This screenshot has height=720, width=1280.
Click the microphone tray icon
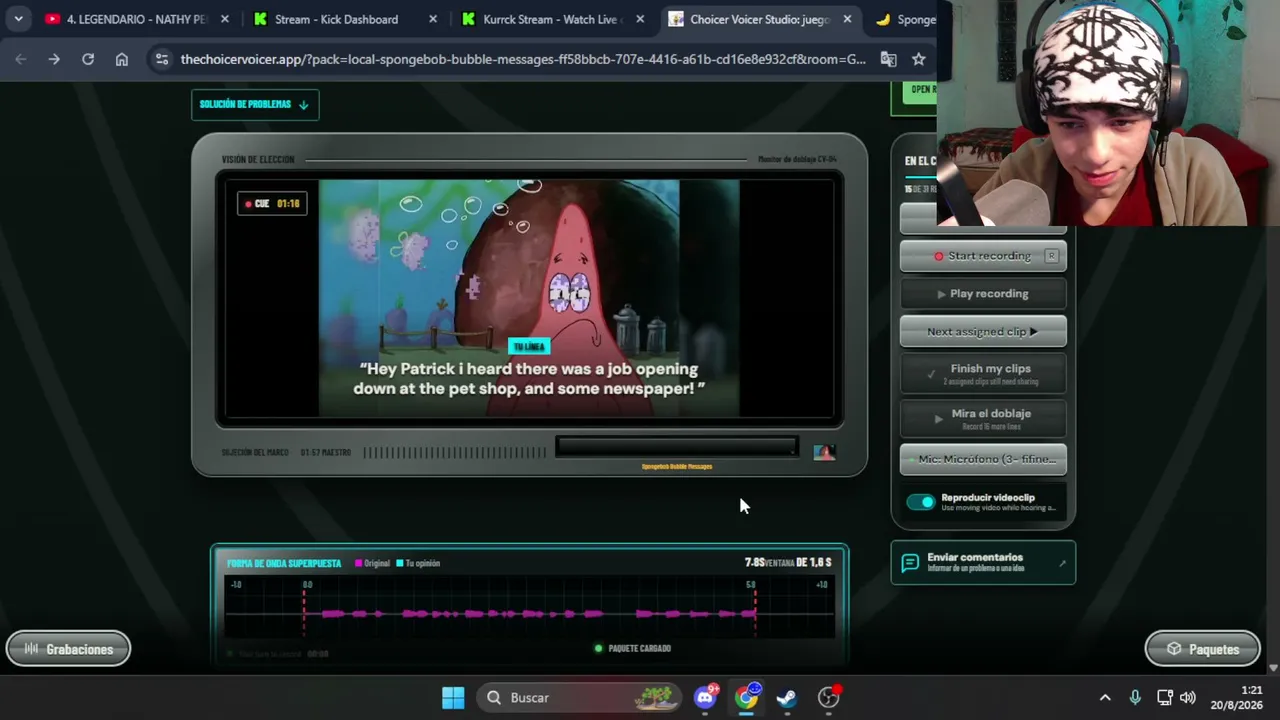[x=1135, y=697]
